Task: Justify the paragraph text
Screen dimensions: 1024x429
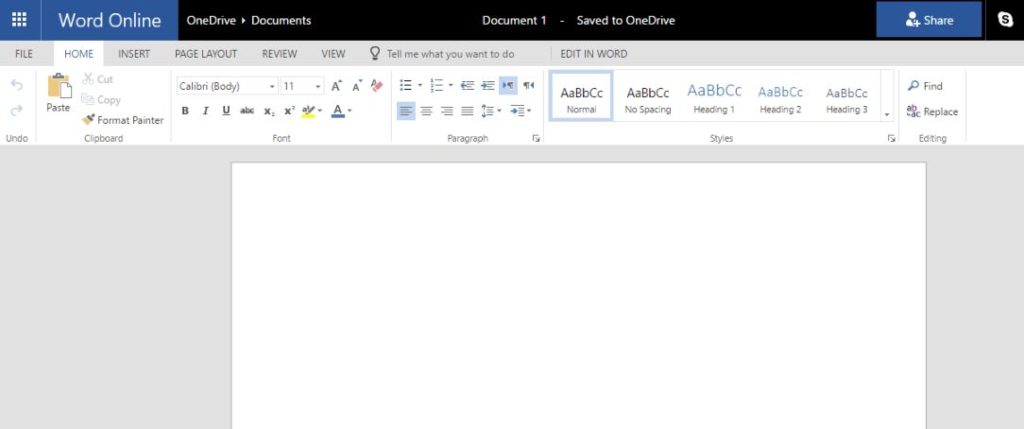Action: coord(467,111)
